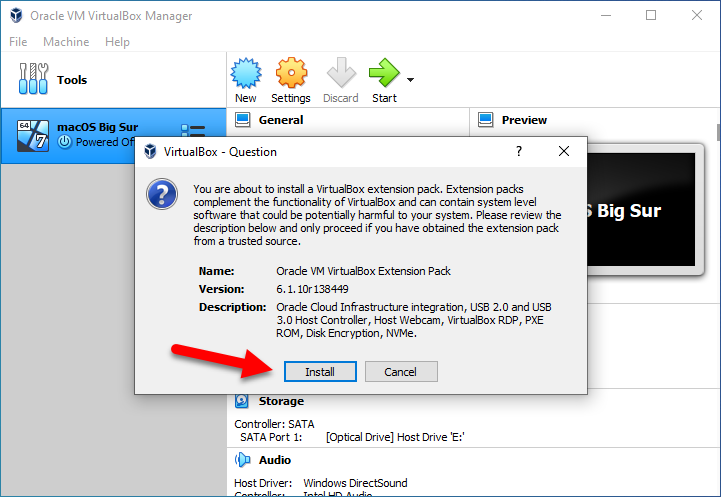
Task: Select the Tools icon in sidebar
Action: [x=36, y=80]
